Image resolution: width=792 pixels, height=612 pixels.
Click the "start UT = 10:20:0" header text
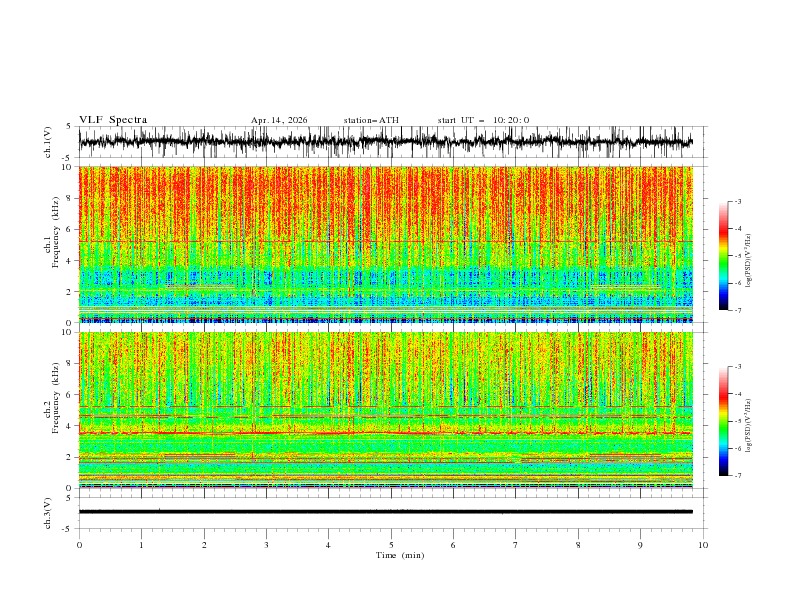483,120
